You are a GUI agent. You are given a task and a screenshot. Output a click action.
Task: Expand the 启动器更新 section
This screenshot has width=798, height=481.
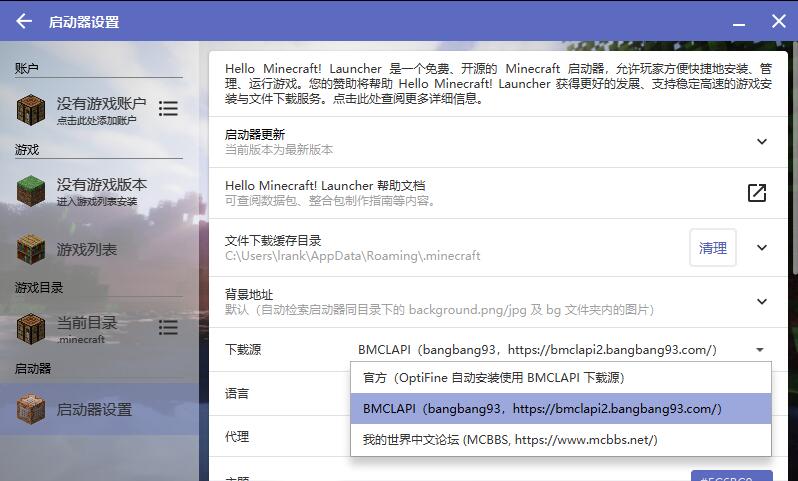click(x=762, y=142)
